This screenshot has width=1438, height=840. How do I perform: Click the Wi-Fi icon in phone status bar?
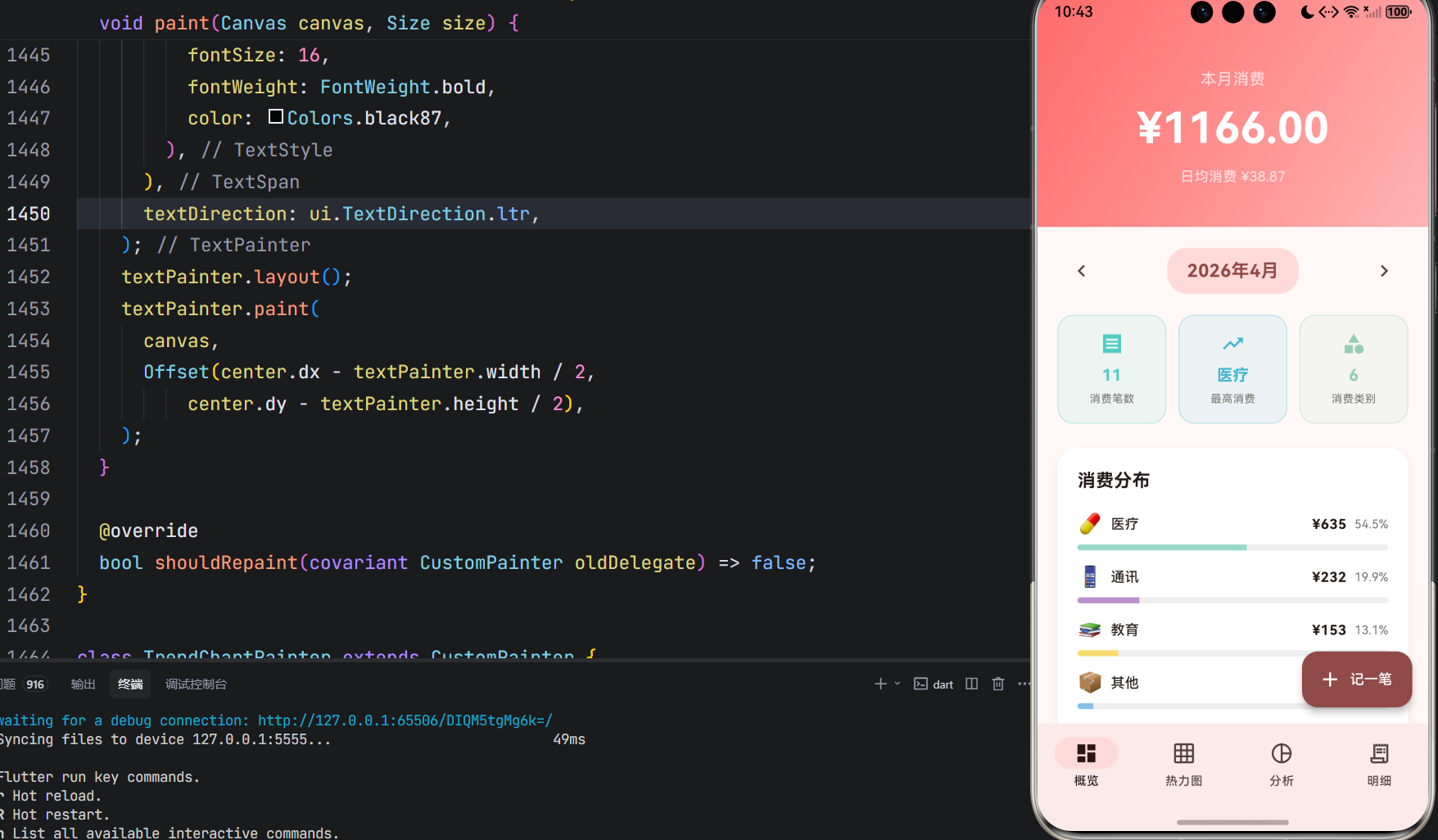point(1351,12)
